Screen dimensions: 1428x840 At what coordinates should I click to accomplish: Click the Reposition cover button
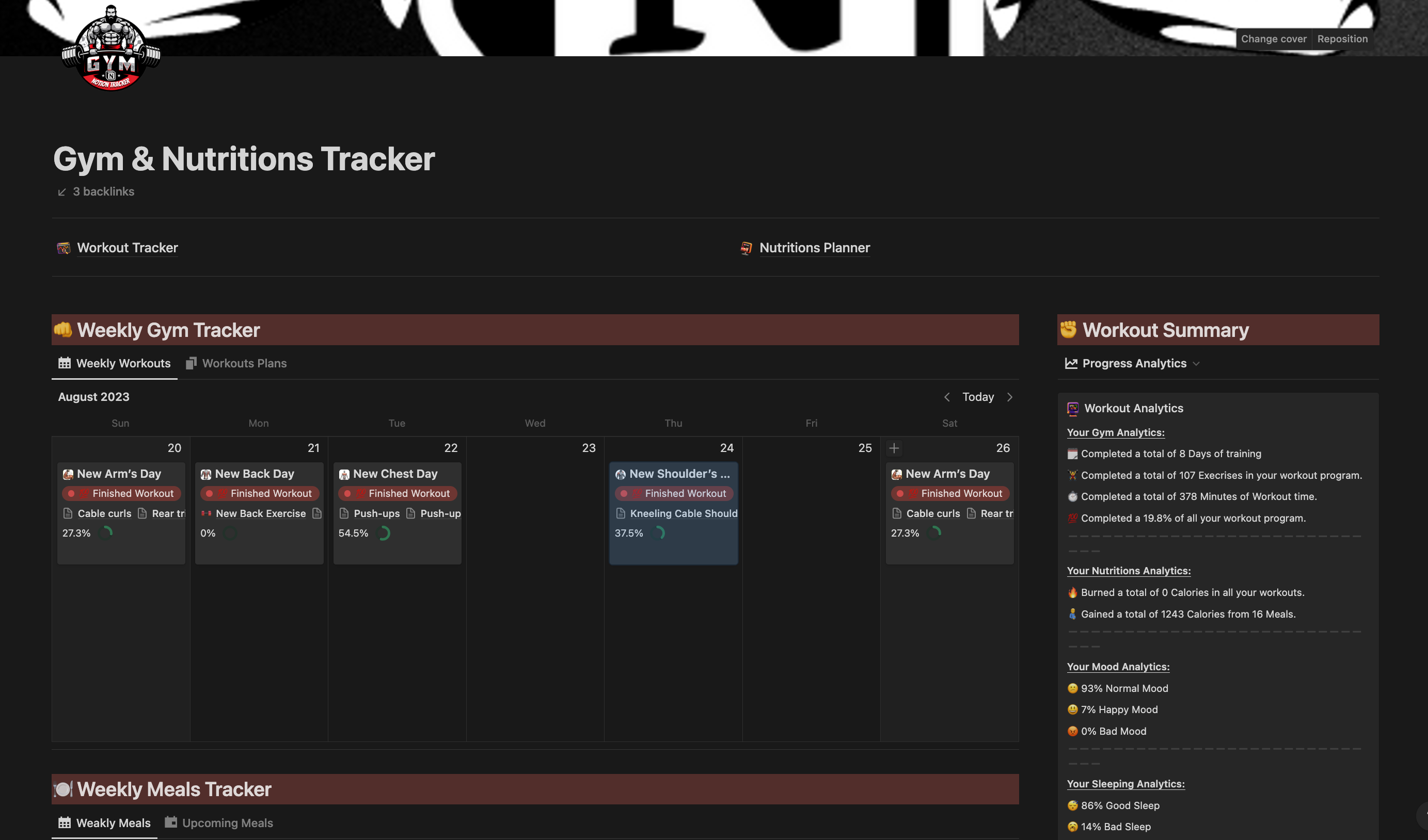point(1342,39)
